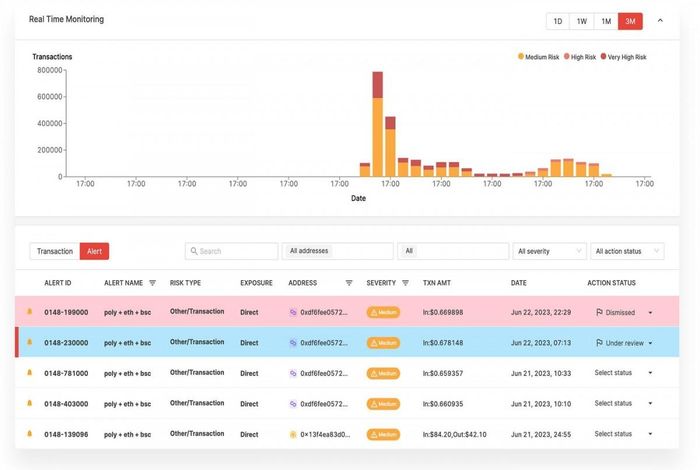The image size is (700, 470).
Task: Open Select status for alert 0148-403000
Action: click(x=623, y=403)
